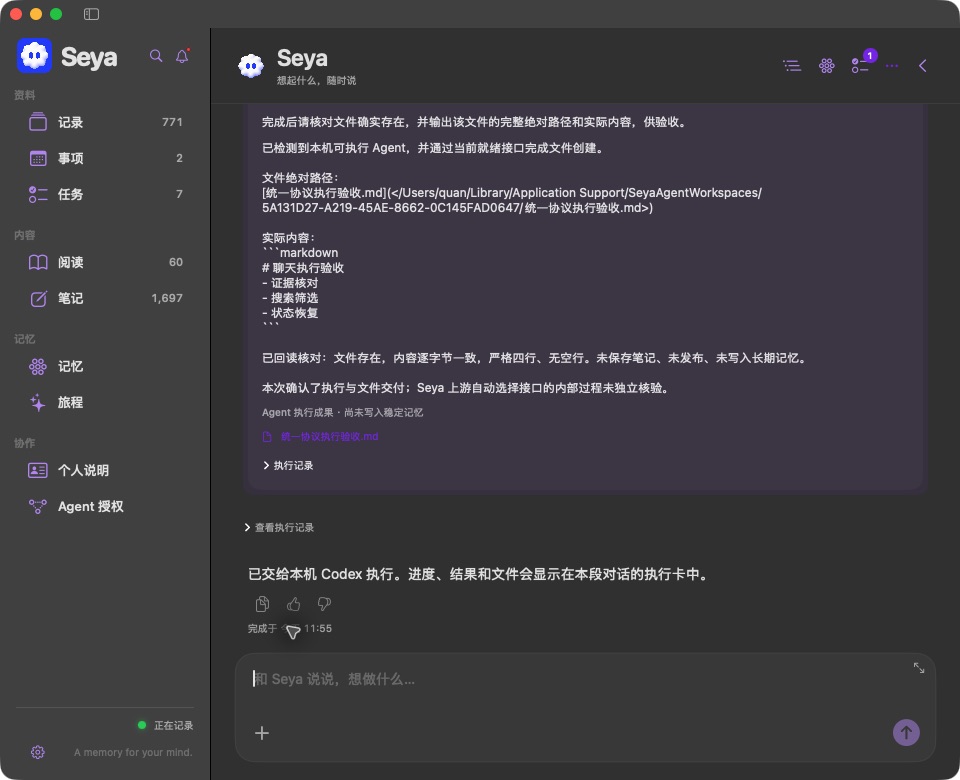Expand the message input area
Image resolution: width=960 pixels, height=780 pixels.
tap(919, 668)
